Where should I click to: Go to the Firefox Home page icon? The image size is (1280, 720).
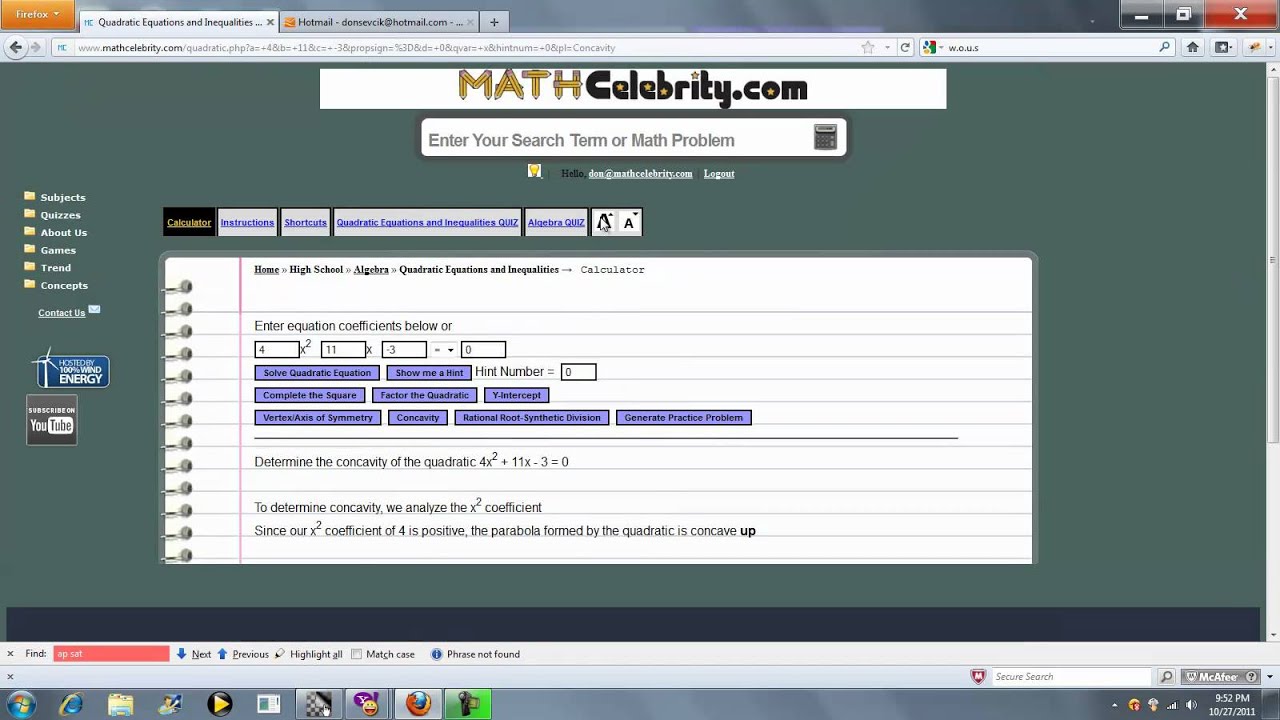(x=1192, y=47)
